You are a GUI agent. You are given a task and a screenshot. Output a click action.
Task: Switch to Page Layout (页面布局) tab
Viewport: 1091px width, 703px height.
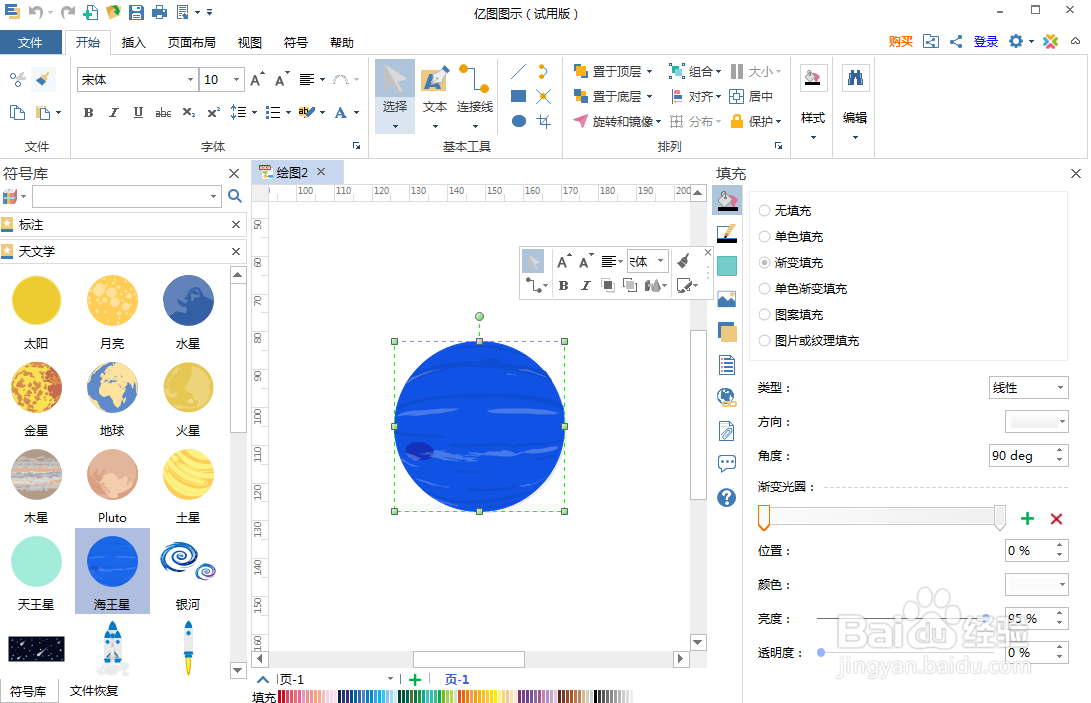(191, 42)
